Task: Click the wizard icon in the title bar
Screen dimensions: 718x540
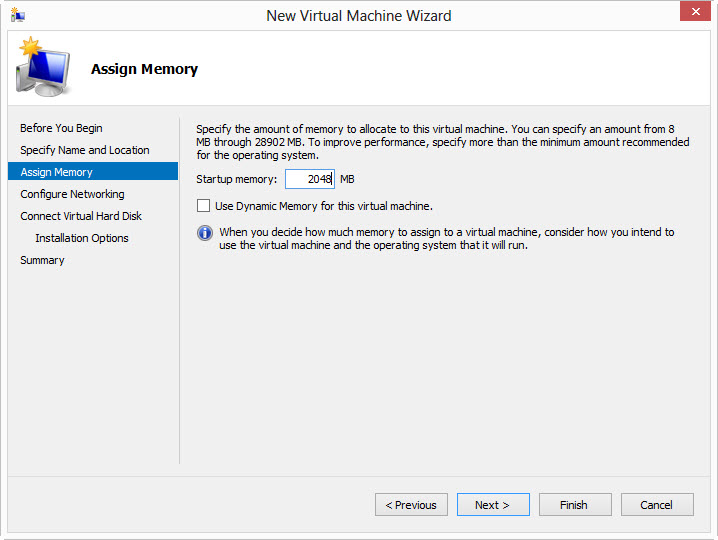Action: point(18,15)
